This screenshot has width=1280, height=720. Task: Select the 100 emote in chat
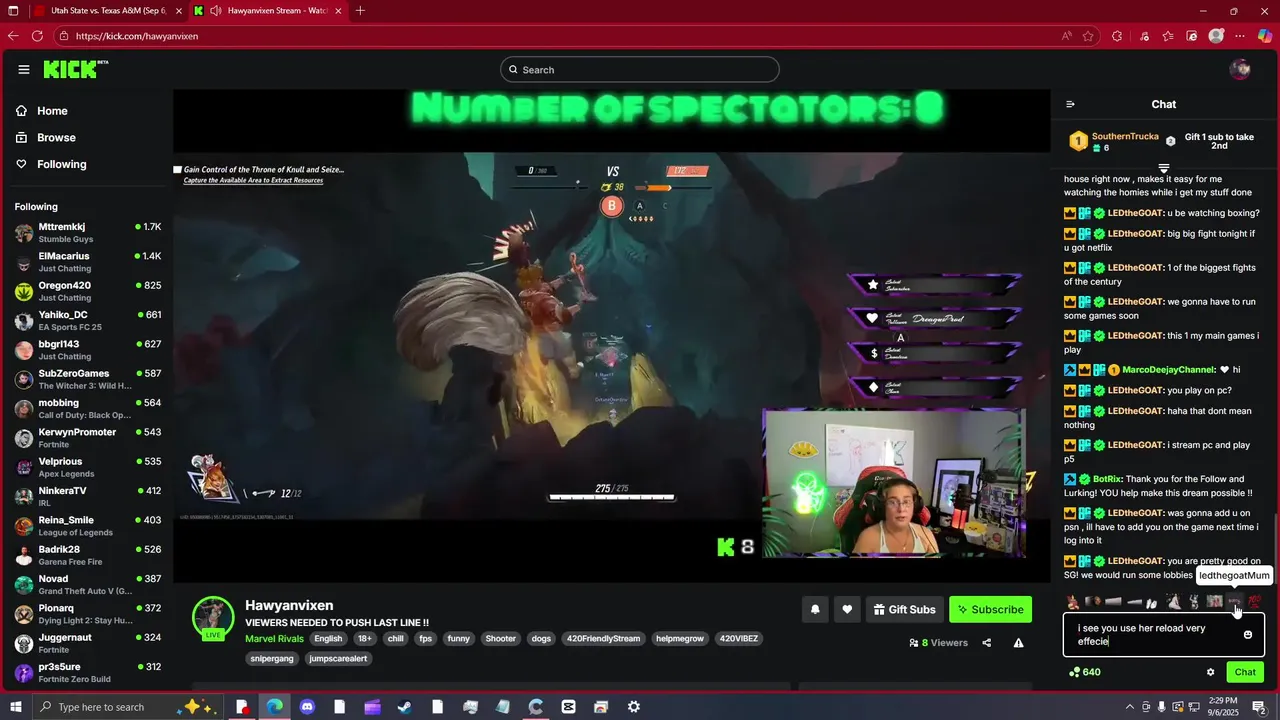tap(1255, 602)
